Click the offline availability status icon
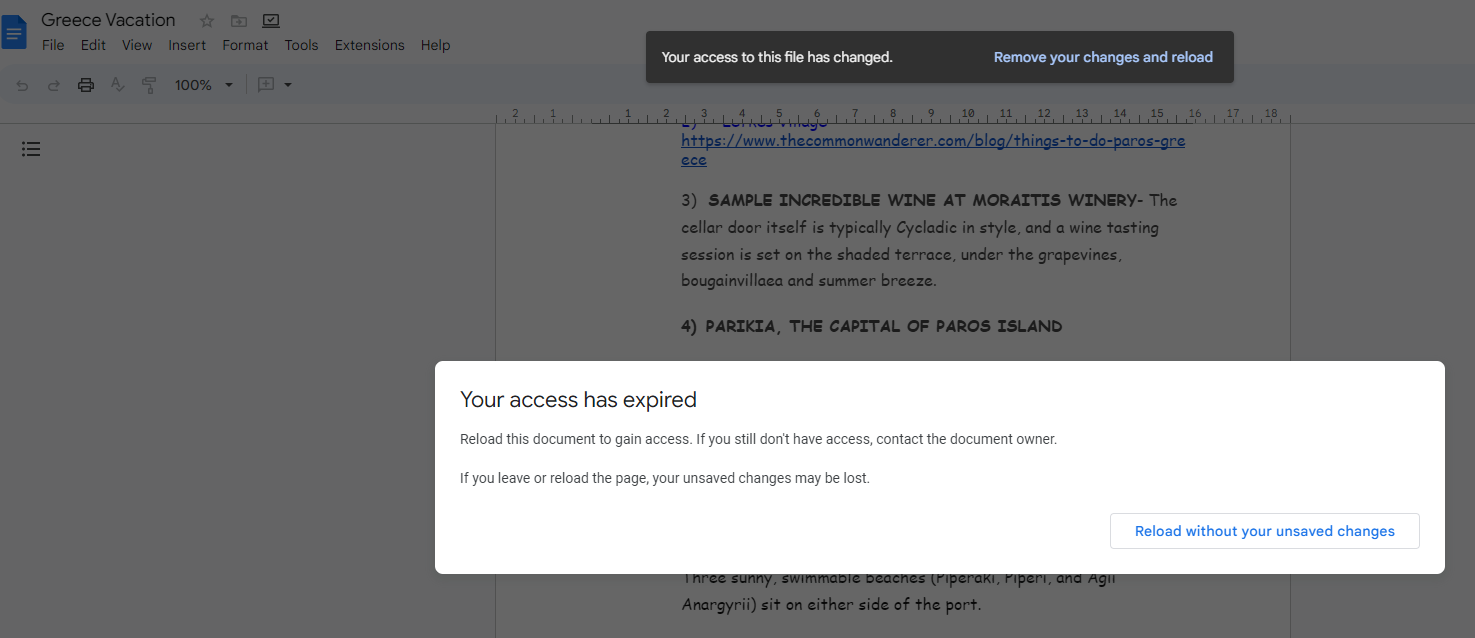 click(270, 21)
